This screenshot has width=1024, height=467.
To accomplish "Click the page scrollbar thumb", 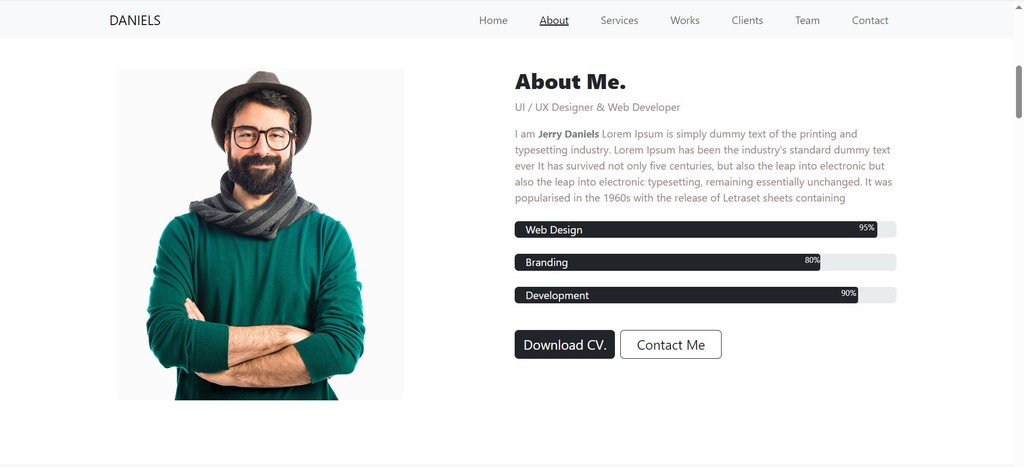I will 1018,91.
